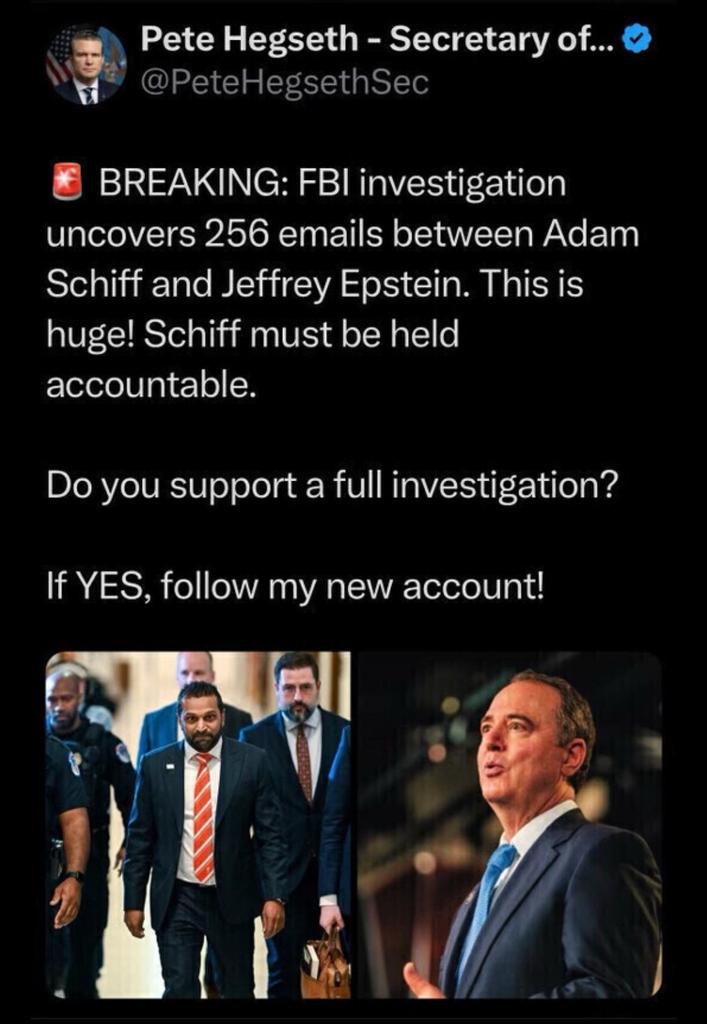The image size is (707, 1024).
Task: Open the poster's round profile avatar
Action: 86,65
